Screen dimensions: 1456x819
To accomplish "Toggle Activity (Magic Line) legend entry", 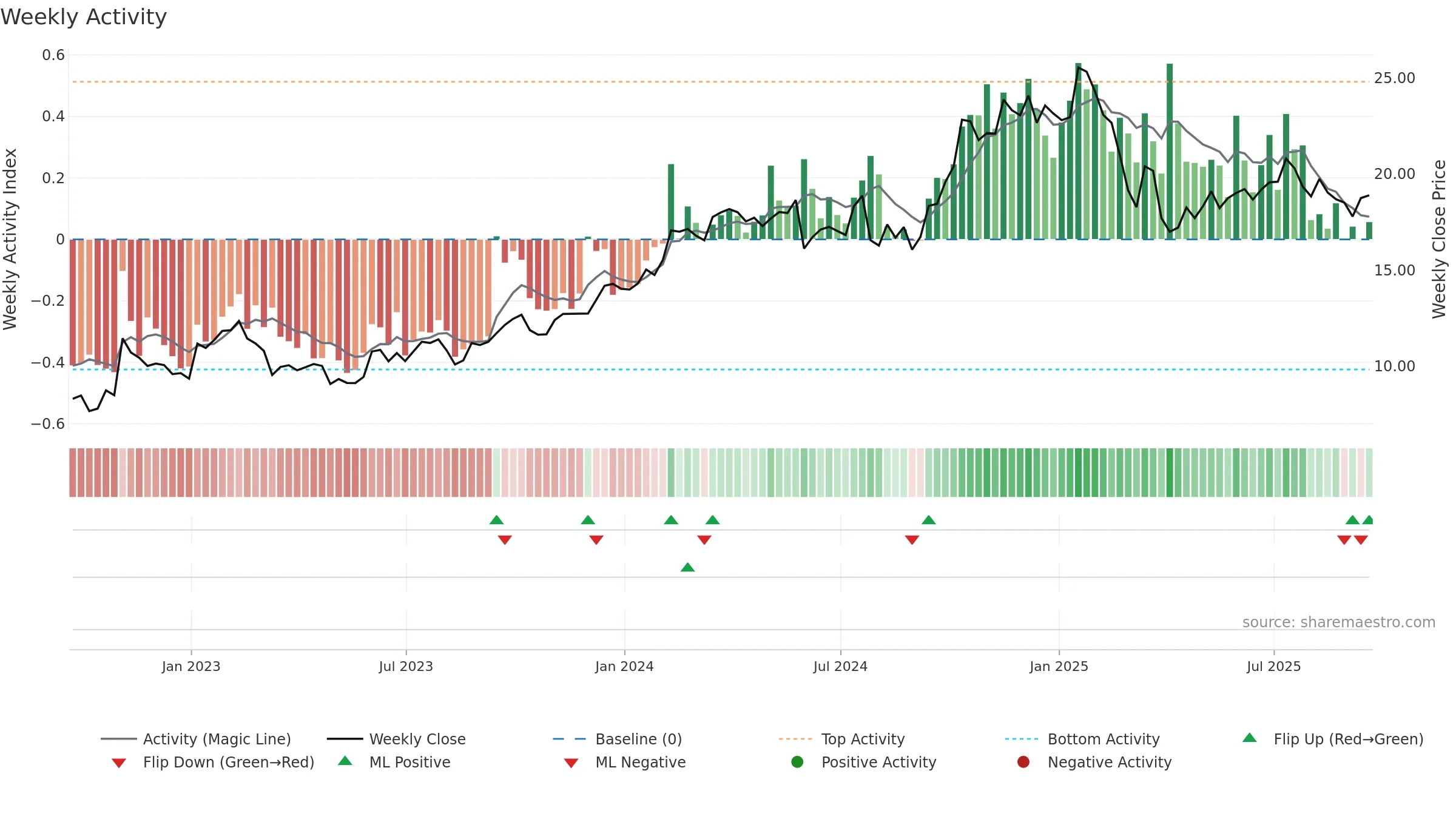I will (196, 739).
